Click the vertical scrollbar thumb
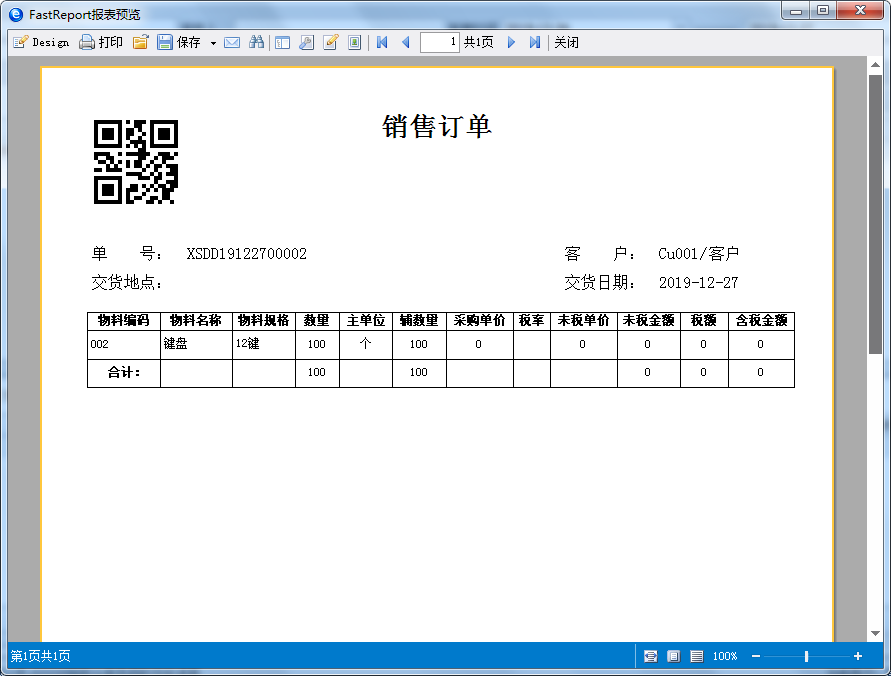 [875, 214]
